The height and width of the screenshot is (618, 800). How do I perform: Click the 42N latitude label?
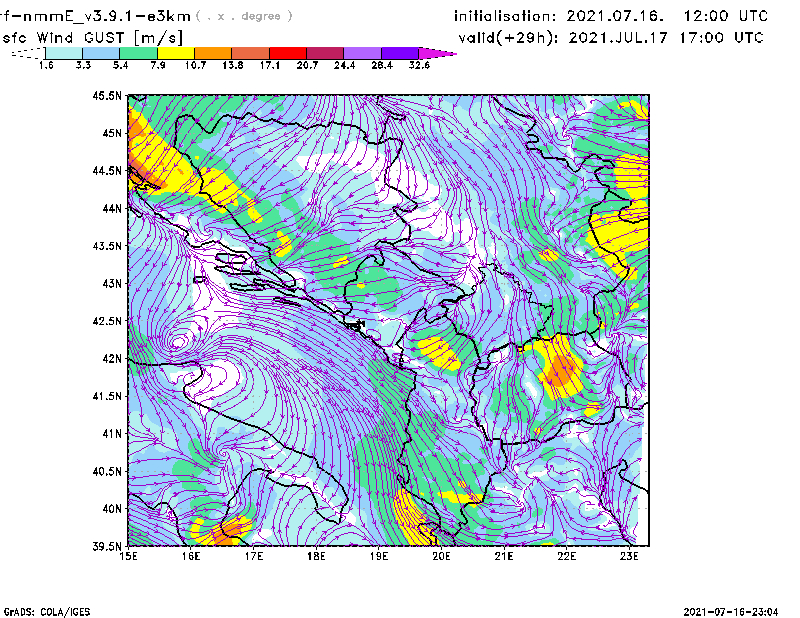click(x=112, y=358)
